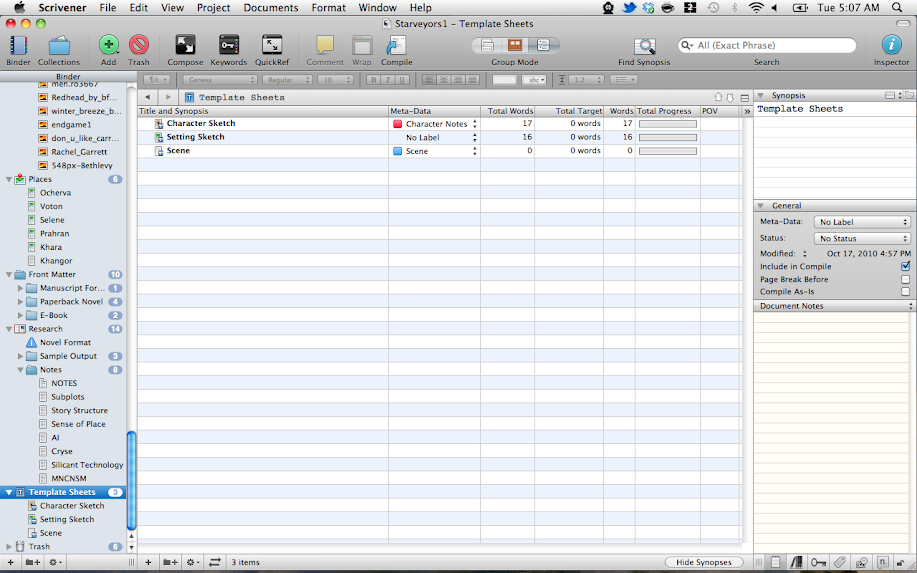Screen dimensions: 917x573
Task: Open the QuickRef toolbar icon
Action: 272,45
